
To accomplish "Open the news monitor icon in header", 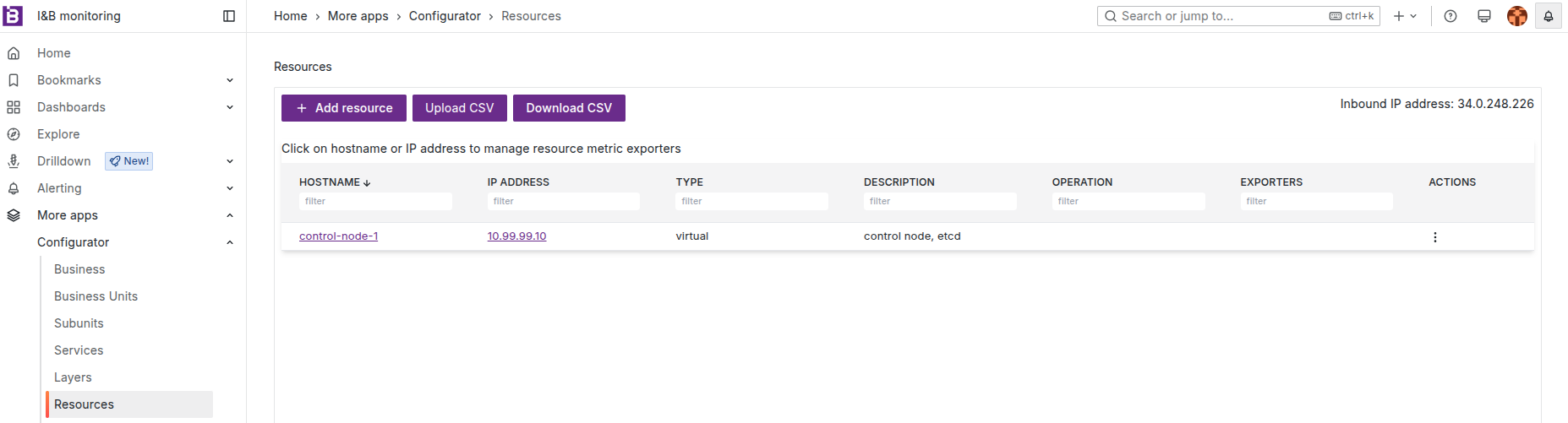I will (x=1484, y=16).
